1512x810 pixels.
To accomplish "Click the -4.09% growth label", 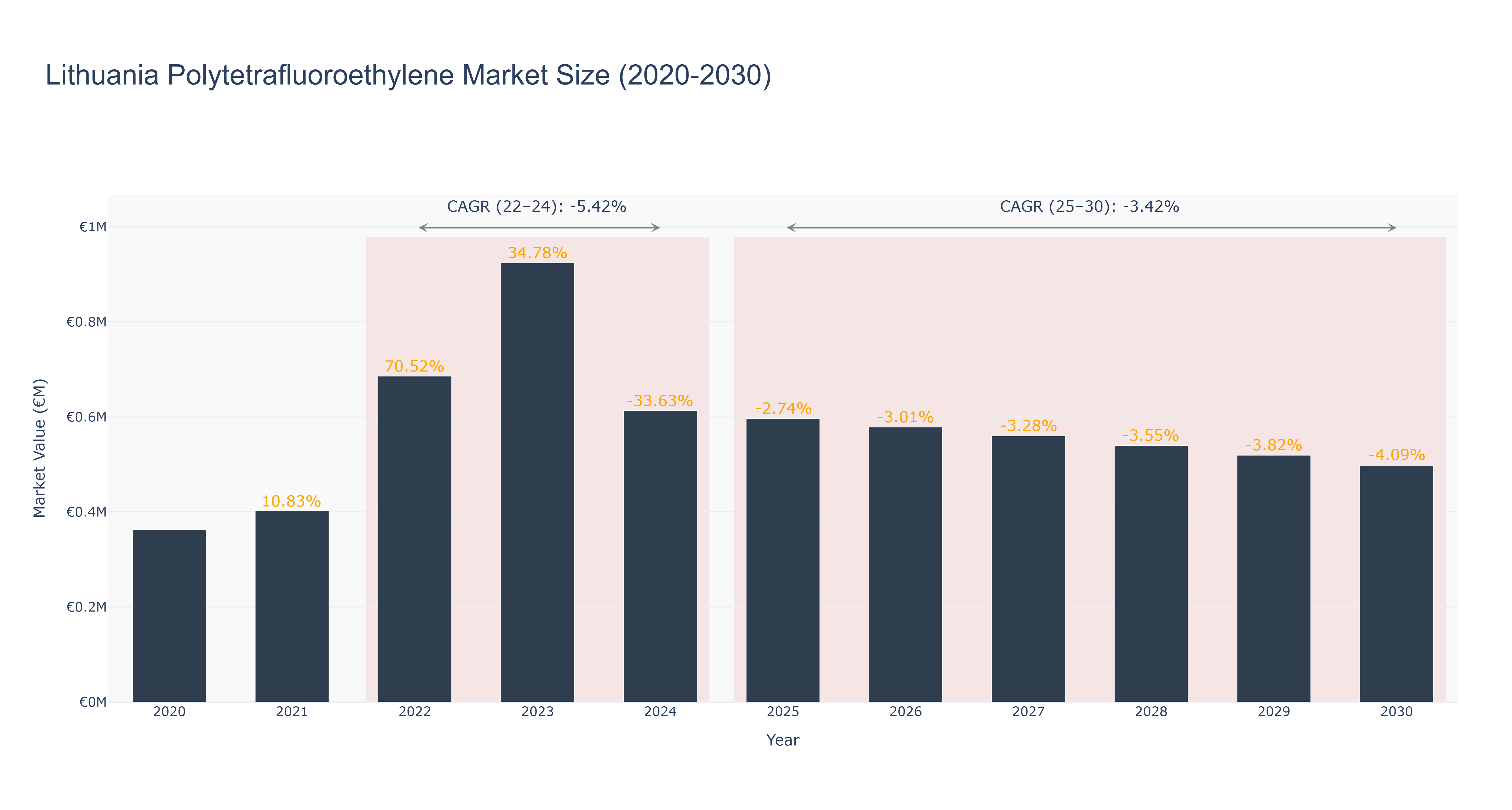I will click(x=1396, y=455).
